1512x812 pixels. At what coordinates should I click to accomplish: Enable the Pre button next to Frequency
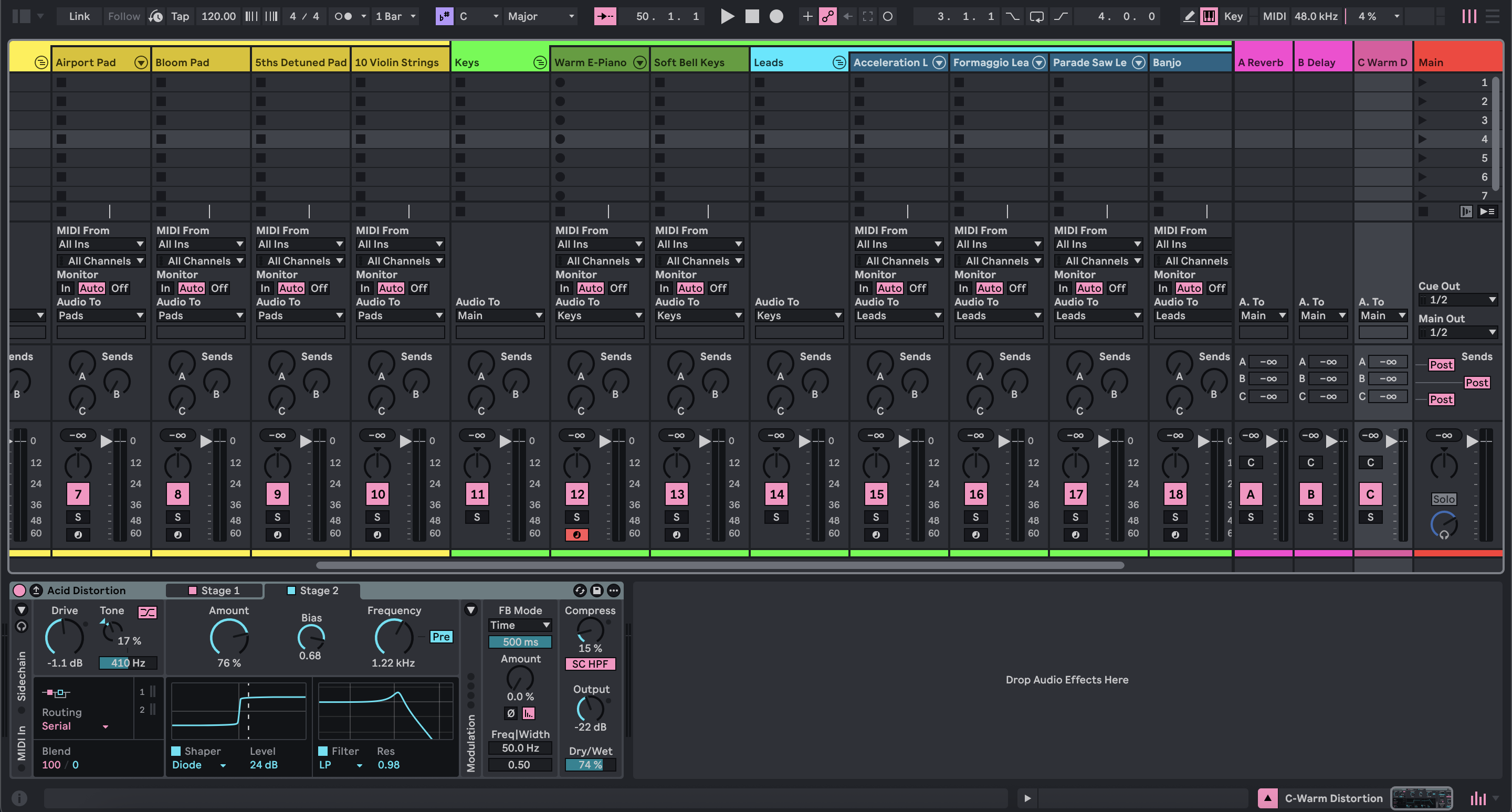(442, 637)
